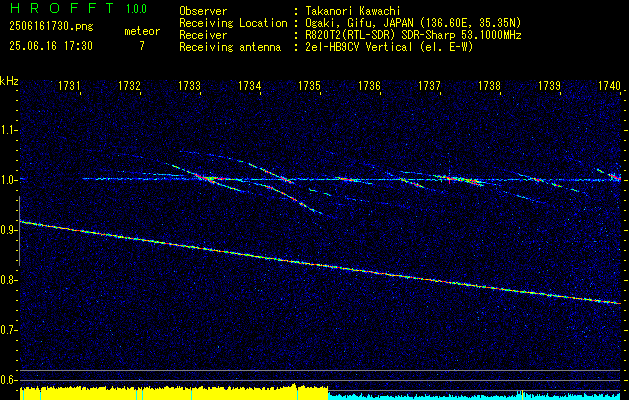629x400 pixels.
Task: Click the 1738 time axis label
Action: (x=489, y=86)
